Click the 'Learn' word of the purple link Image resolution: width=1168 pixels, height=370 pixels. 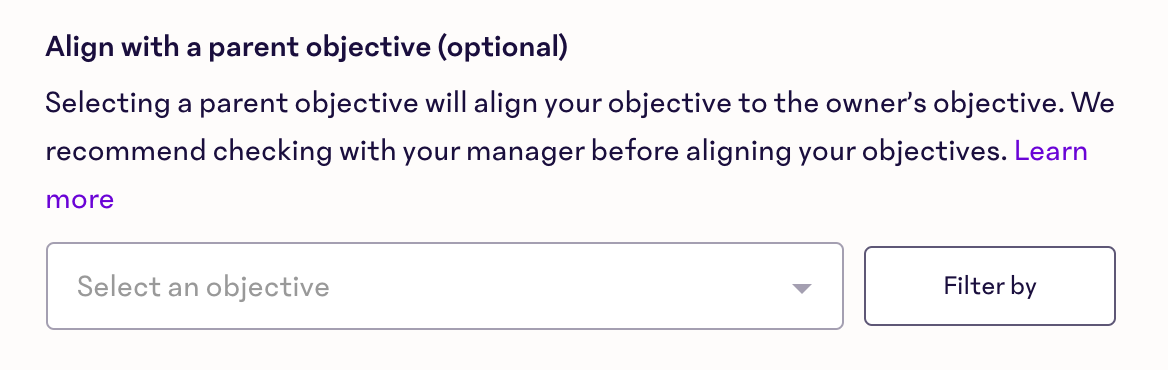pyautogui.click(x=1051, y=151)
